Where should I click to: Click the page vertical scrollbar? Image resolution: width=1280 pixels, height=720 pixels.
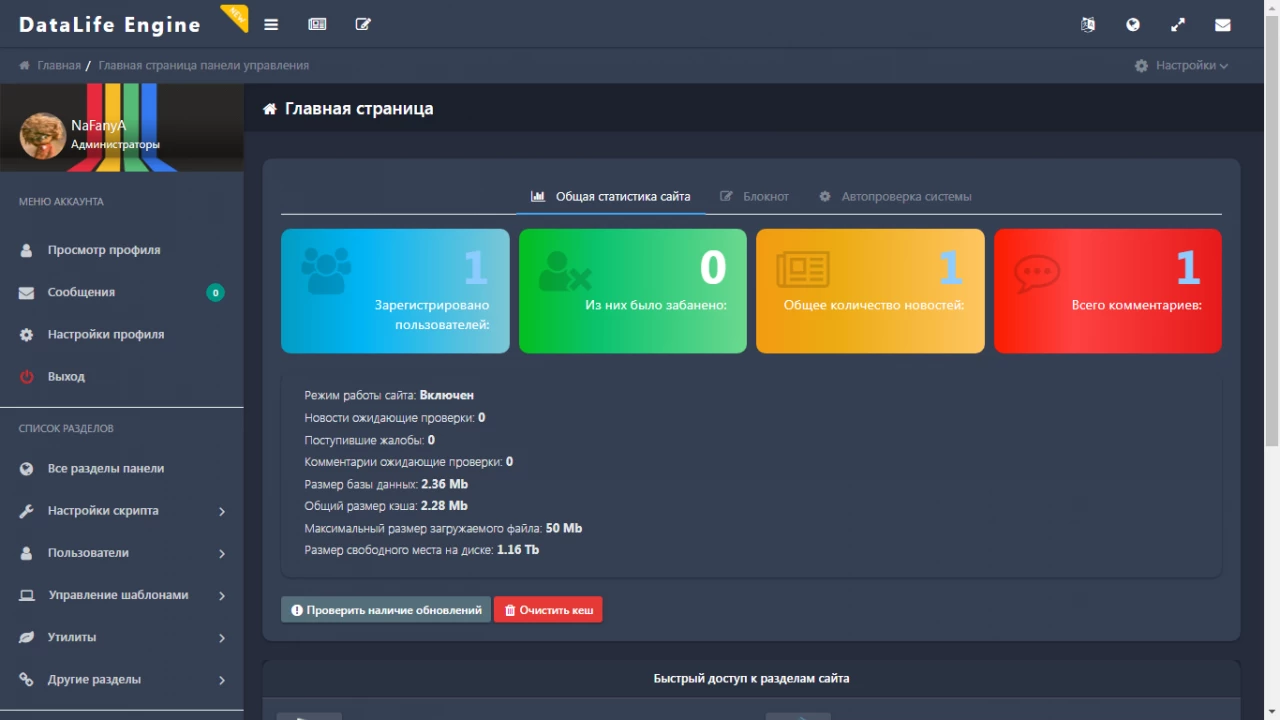coord(1272,230)
